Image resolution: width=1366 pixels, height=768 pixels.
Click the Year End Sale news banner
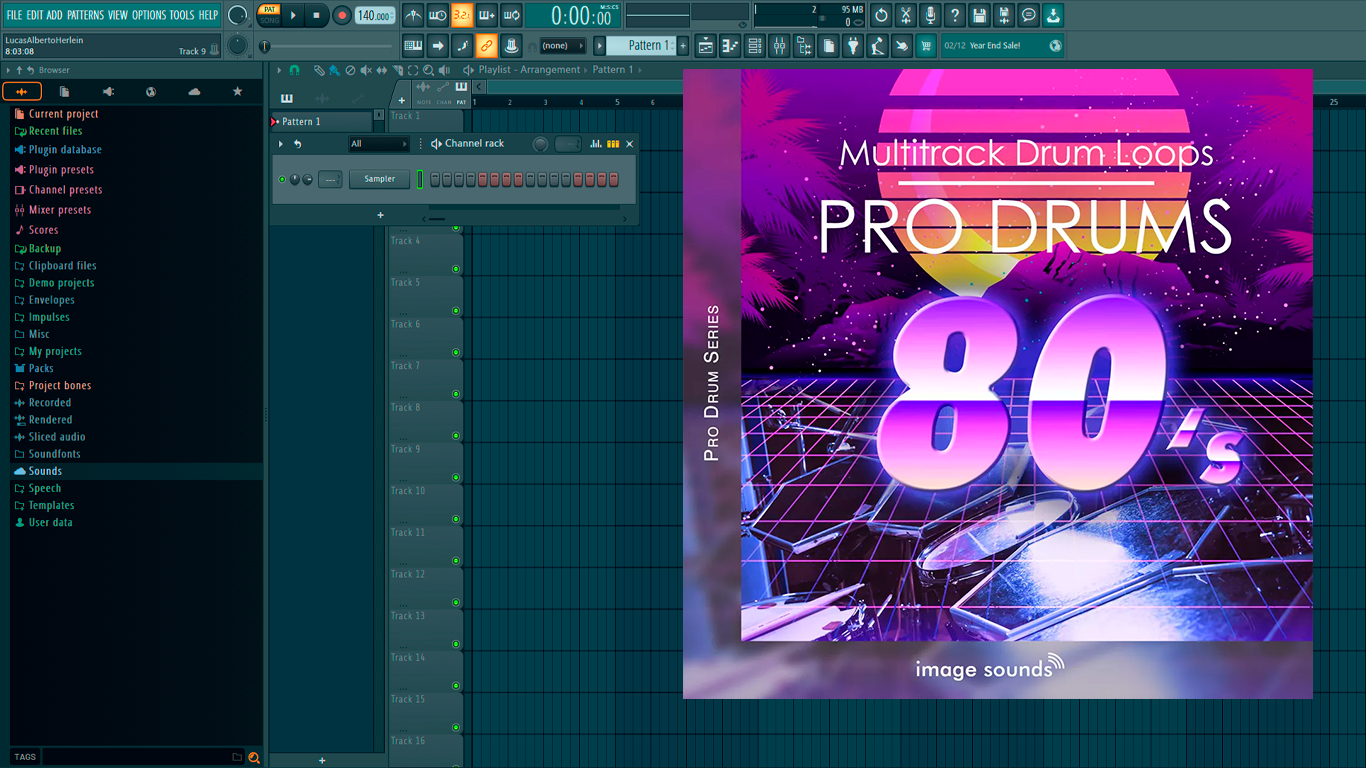pos(1002,46)
